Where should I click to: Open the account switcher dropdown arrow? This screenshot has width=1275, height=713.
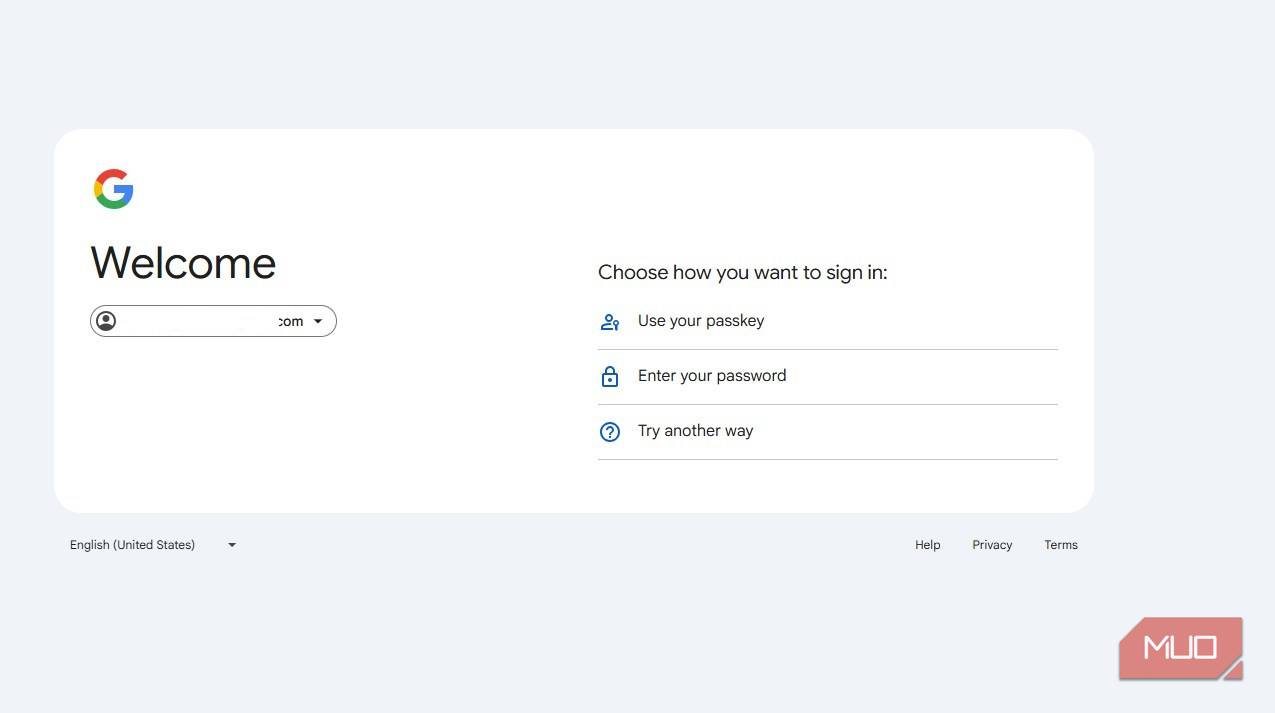click(x=318, y=320)
